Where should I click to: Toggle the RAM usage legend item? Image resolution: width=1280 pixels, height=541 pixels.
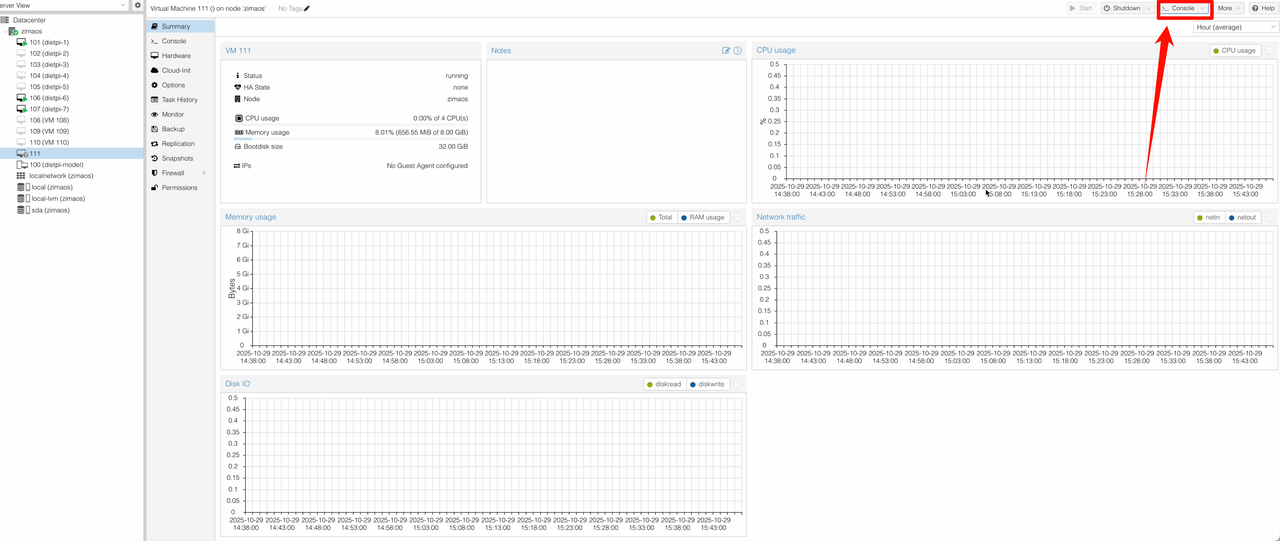701,217
